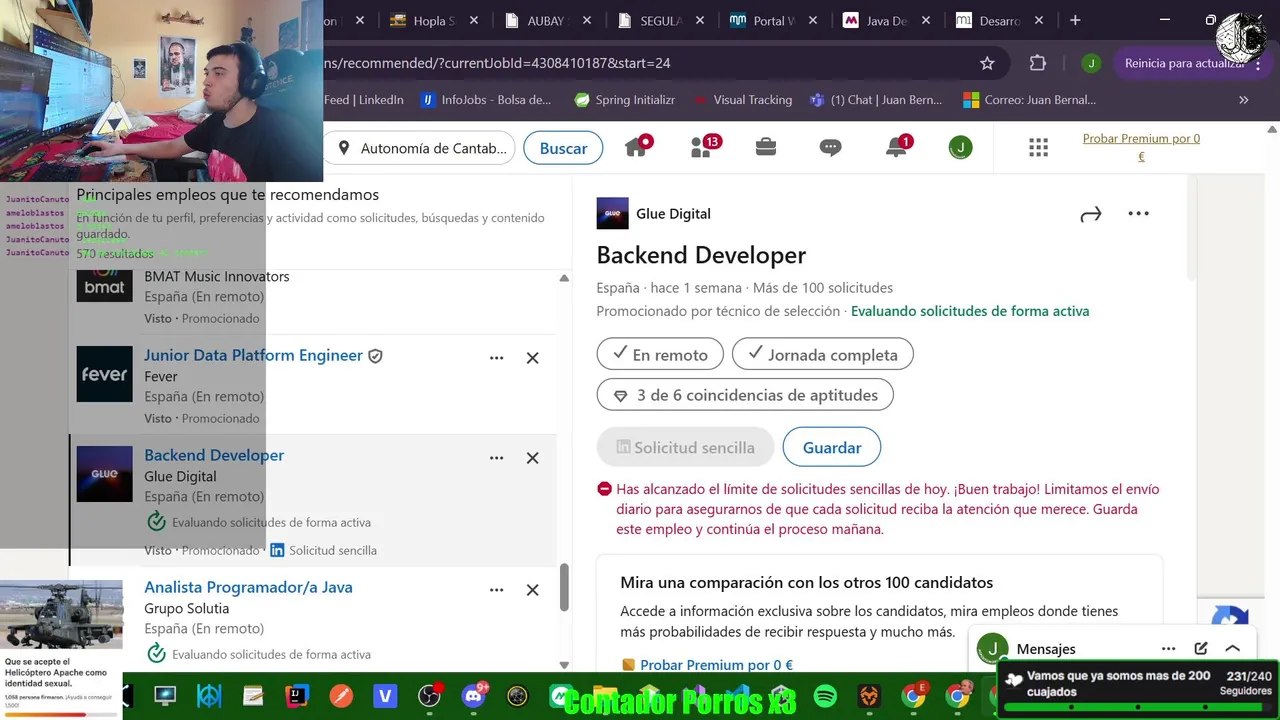Click the Buscar search button
The height and width of the screenshot is (720, 1280).
(563, 148)
